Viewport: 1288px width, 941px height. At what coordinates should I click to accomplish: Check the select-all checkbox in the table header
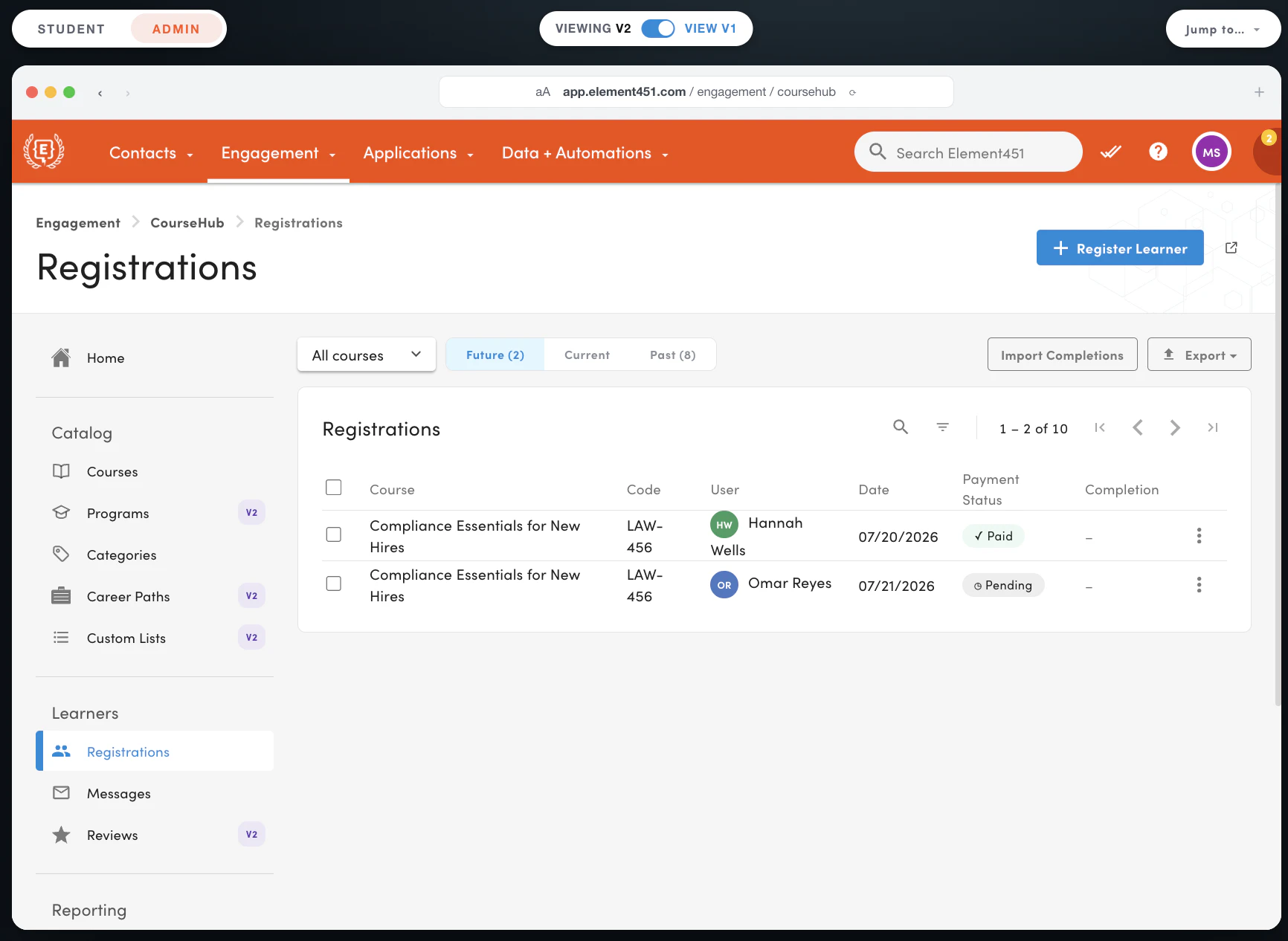tap(334, 488)
